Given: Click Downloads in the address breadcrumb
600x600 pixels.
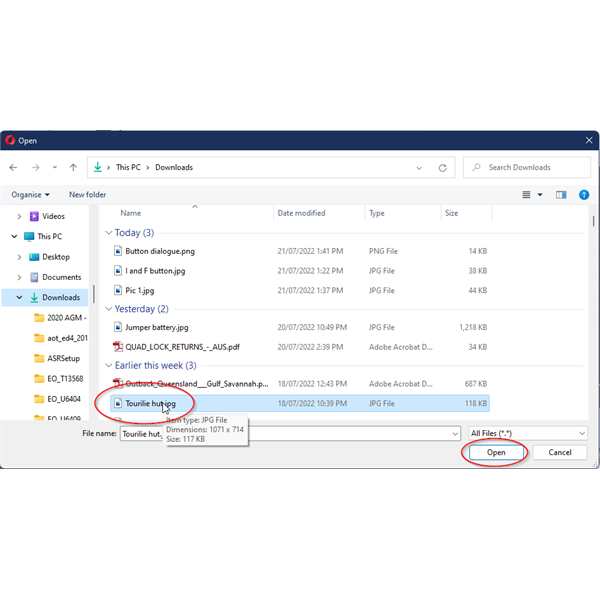Looking at the screenshot, I should click(x=174, y=168).
